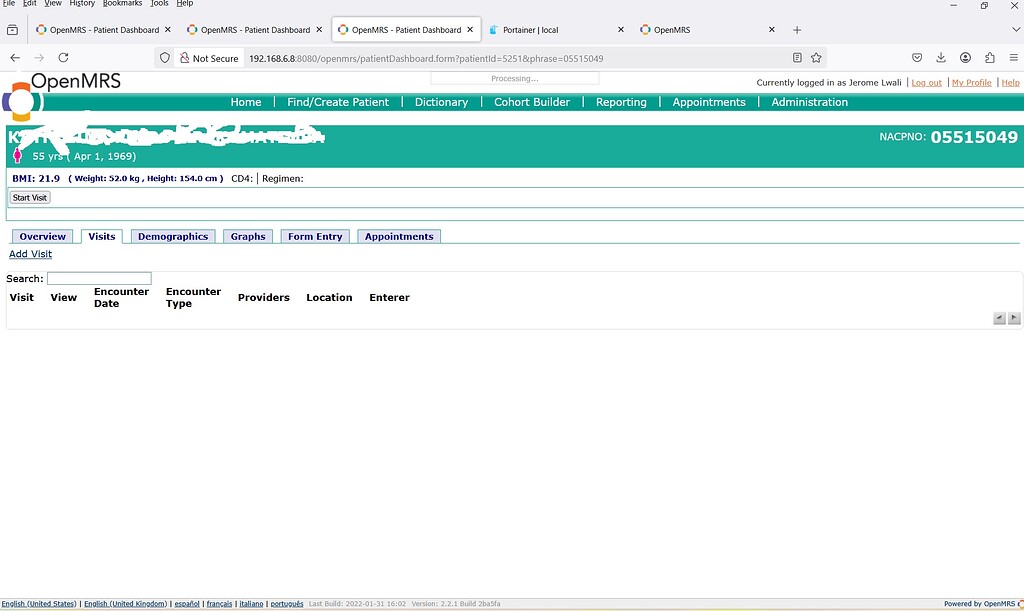This screenshot has height=611, width=1024.
Task: Click the visits Search input field
Action: pos(99,279)
